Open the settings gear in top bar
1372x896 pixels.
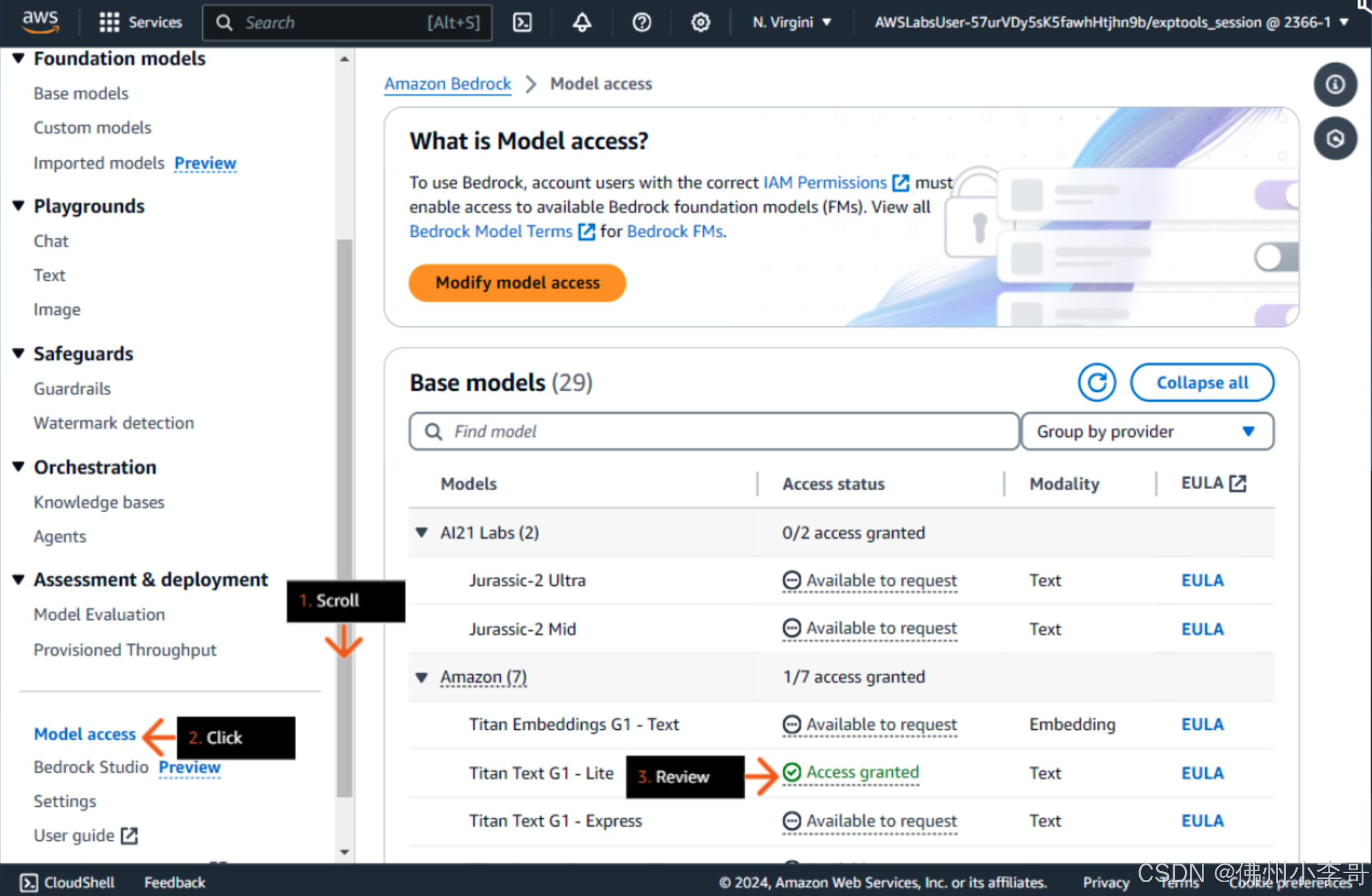click(x=700, y=23)
